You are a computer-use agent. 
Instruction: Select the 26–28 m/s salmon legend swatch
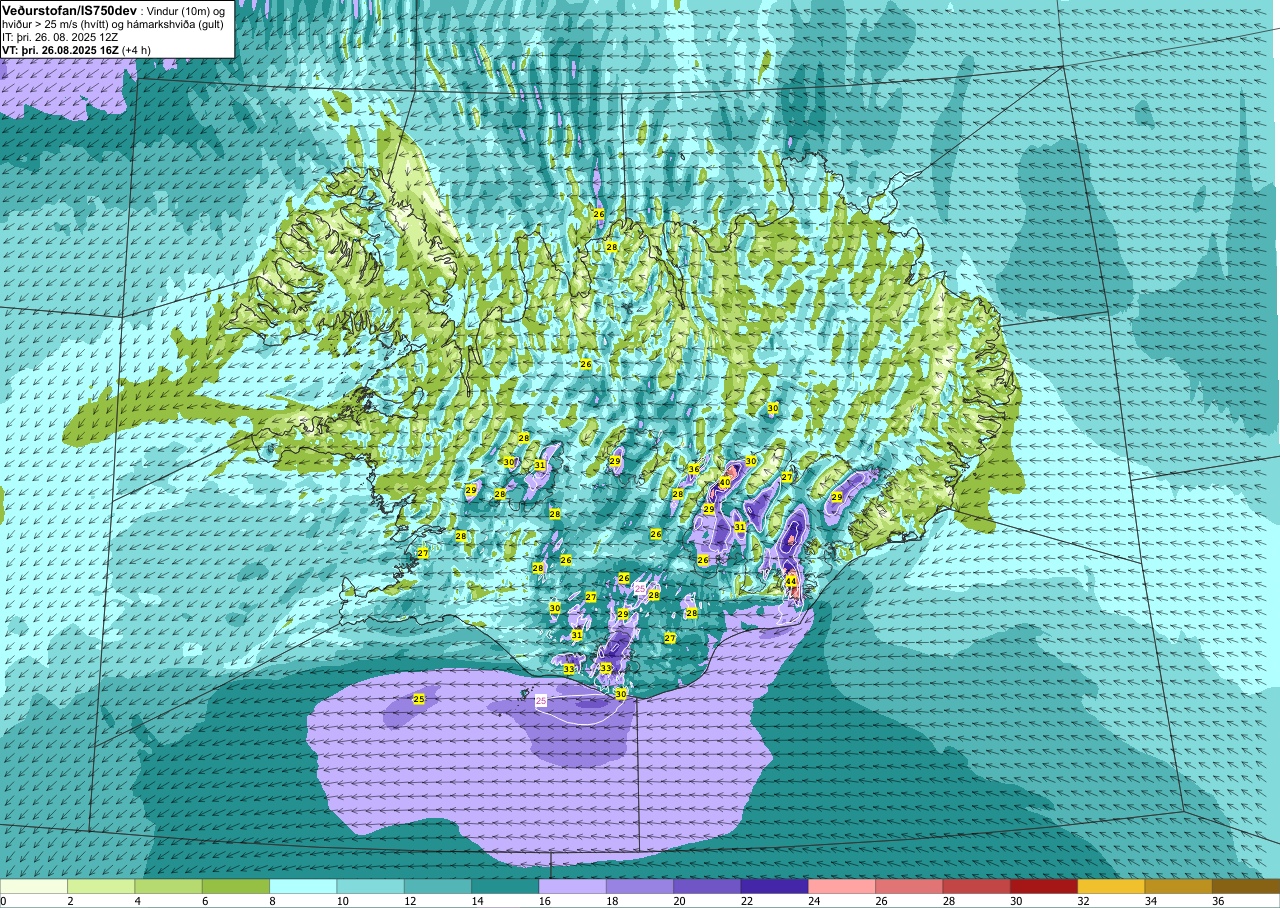coord(909,886)
